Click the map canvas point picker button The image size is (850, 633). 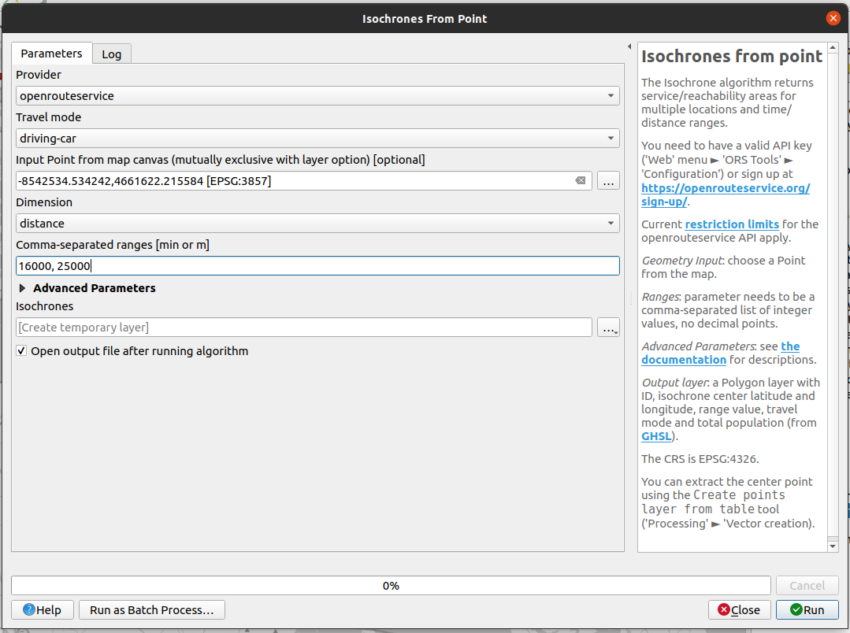click(x=608, y=181)
